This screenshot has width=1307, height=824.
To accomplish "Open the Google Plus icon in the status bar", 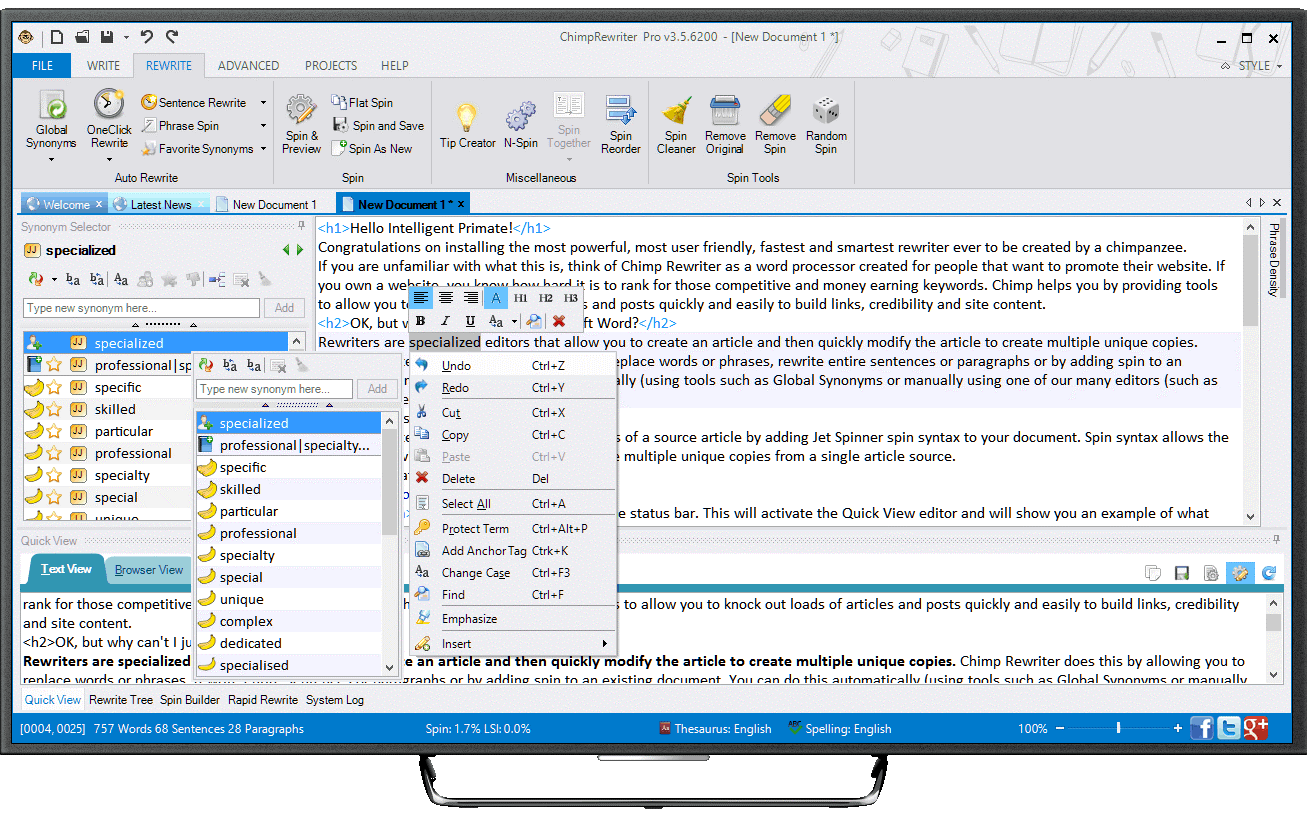I will coord(1256,728).
